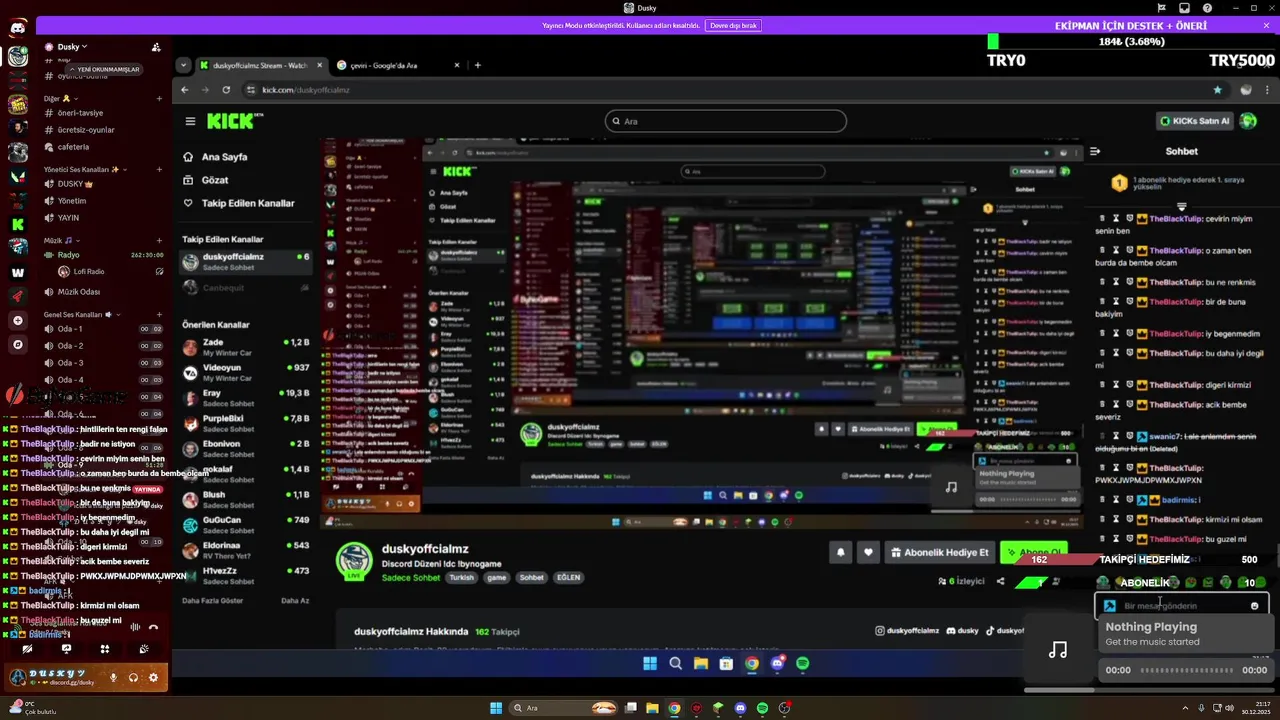Focus the Kick search field labeled Ara
This screenshot has width=1280, height=720.
coord(725,121)
